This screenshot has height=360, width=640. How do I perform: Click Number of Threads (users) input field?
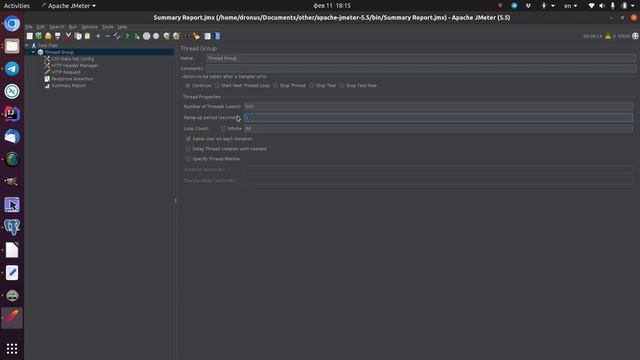point(438,107)
